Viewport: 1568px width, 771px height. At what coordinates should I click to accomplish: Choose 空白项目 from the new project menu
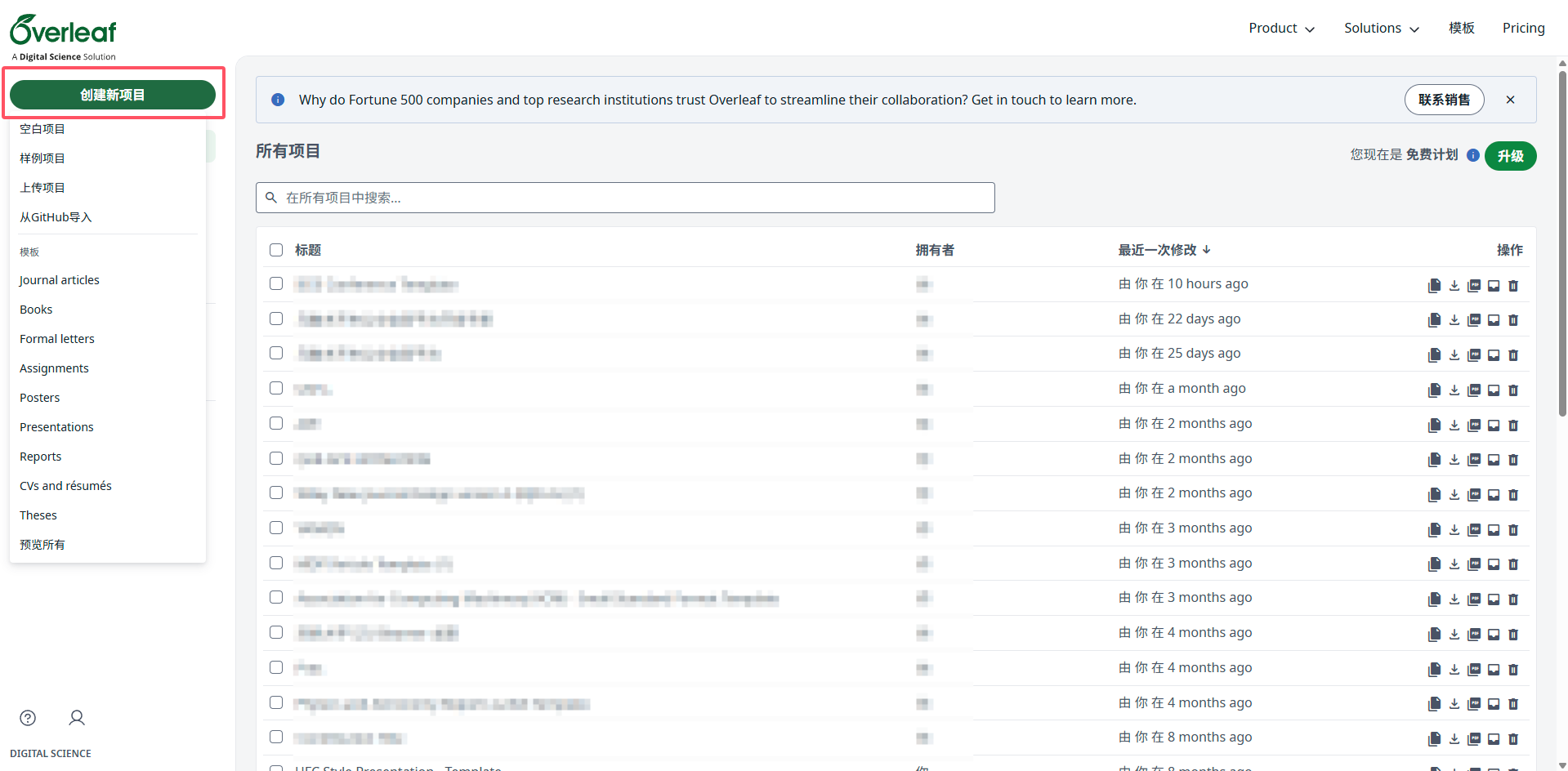[42, 129]
